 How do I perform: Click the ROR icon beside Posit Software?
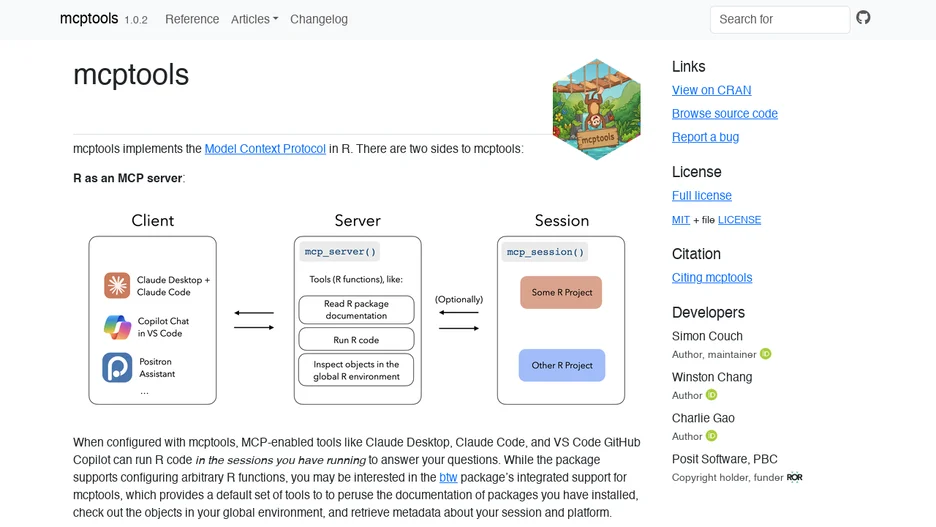795,477
